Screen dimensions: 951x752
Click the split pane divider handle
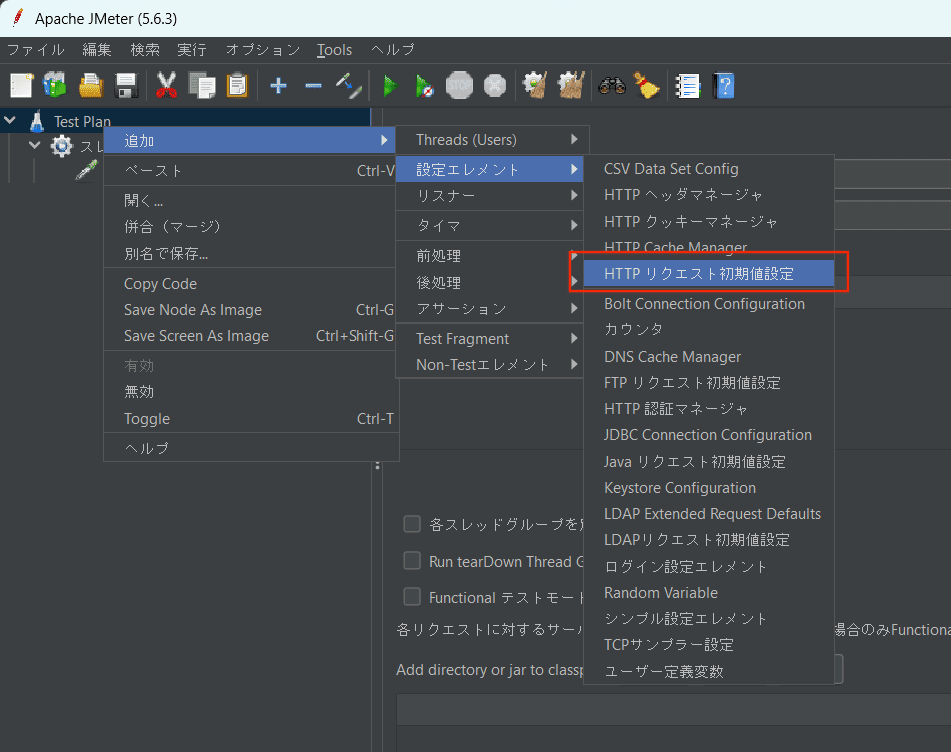point(377,466)
